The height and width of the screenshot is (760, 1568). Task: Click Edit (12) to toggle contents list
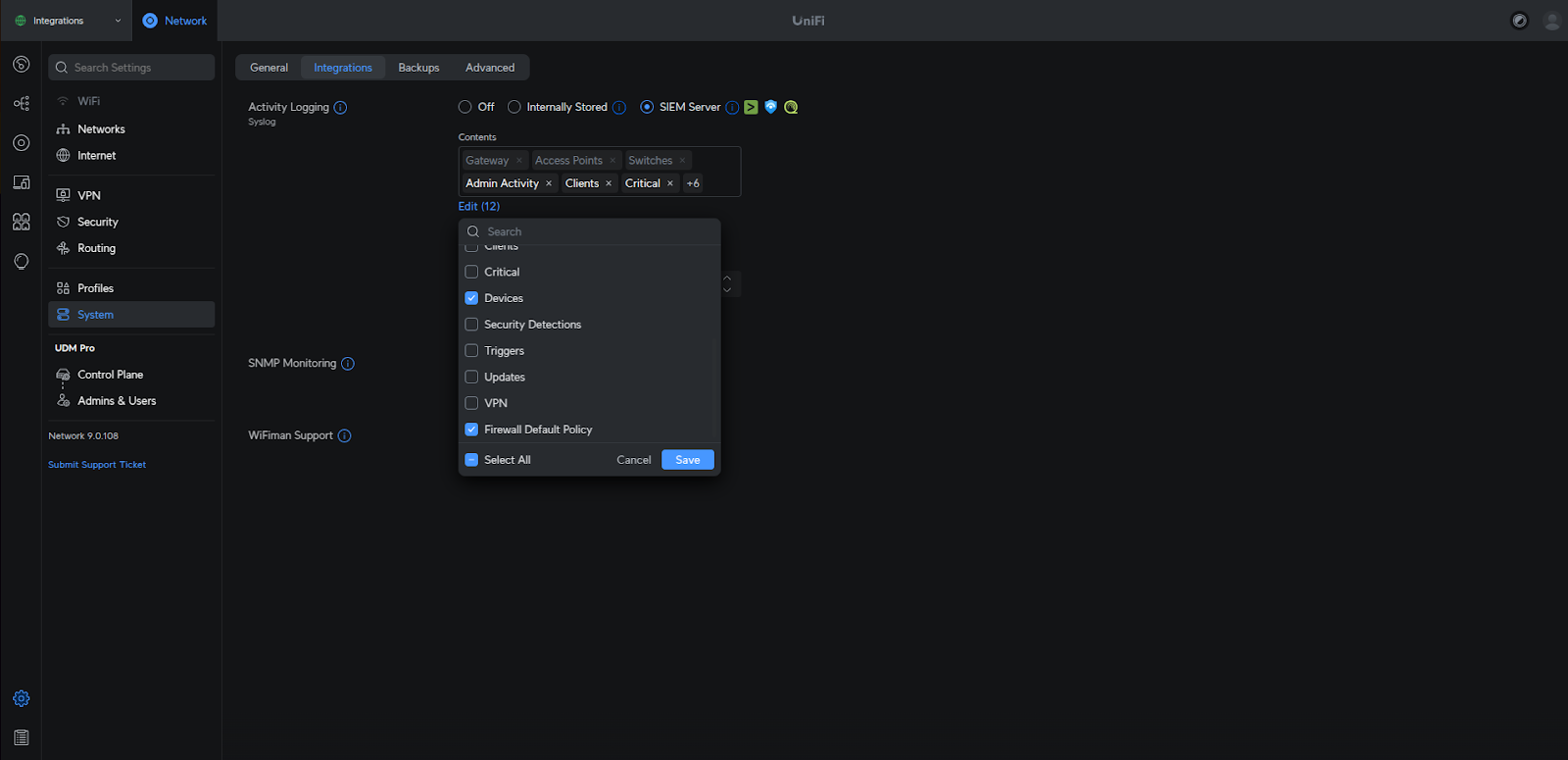click(478, 207)
